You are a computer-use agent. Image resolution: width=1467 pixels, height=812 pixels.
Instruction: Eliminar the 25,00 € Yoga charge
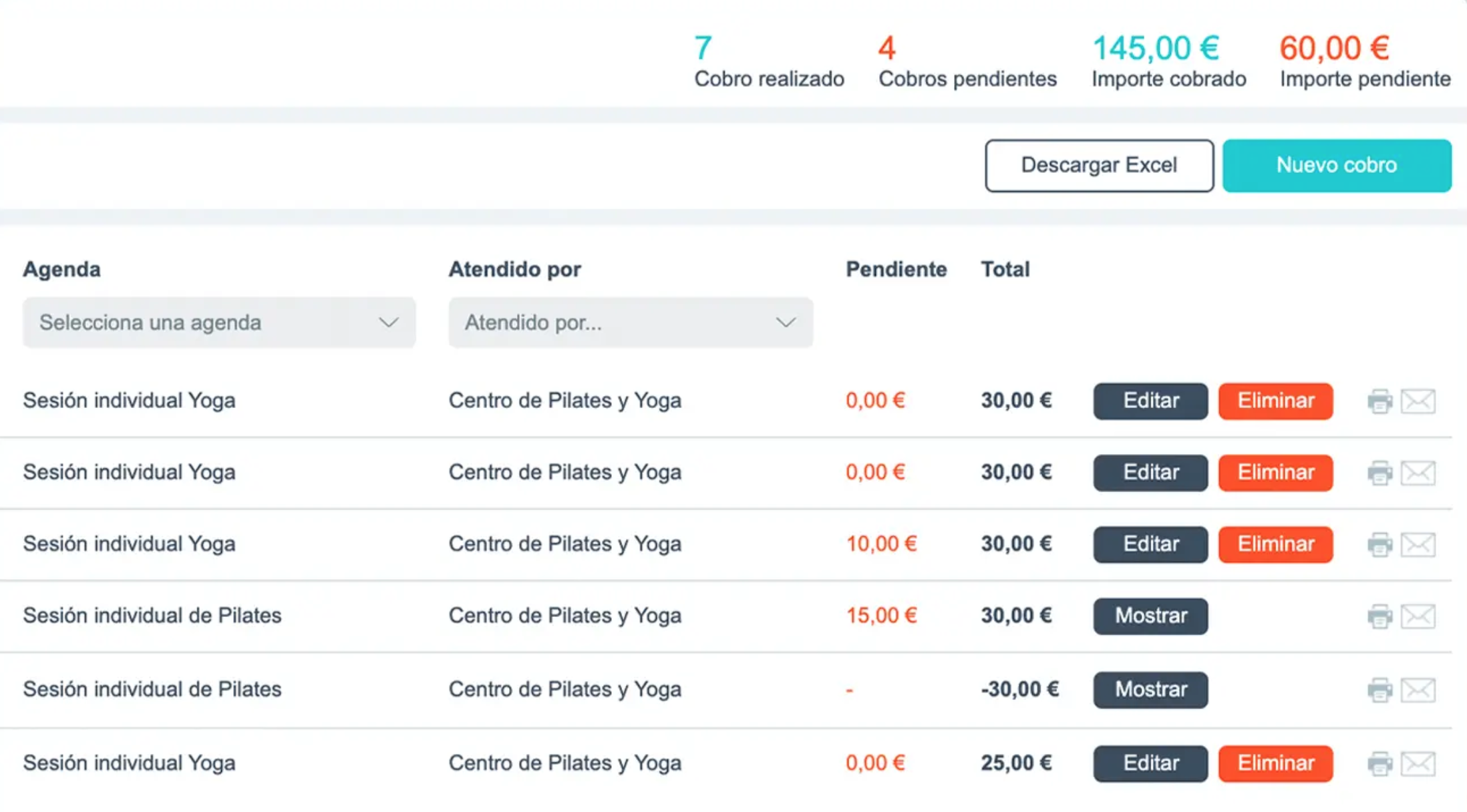point(1275,763)
